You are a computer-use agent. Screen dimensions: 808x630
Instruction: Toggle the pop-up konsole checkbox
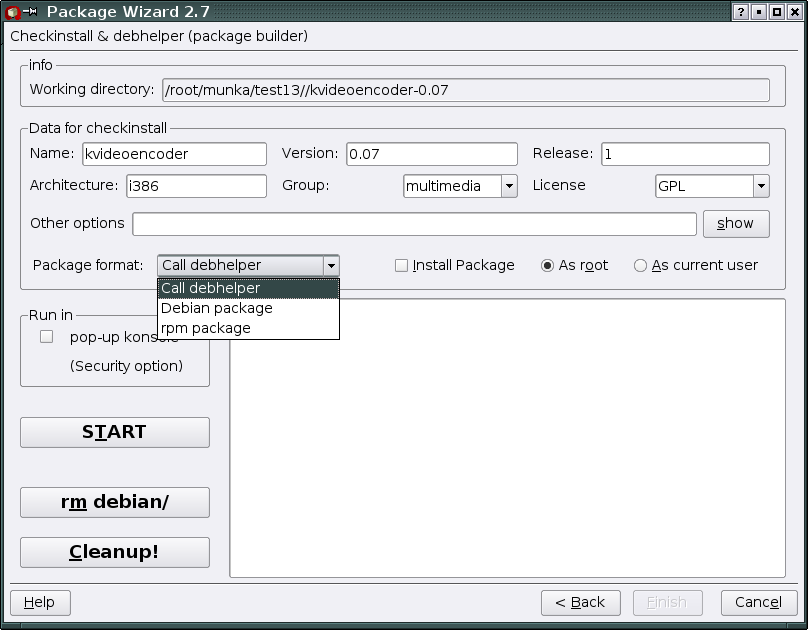tap(46, 337)
